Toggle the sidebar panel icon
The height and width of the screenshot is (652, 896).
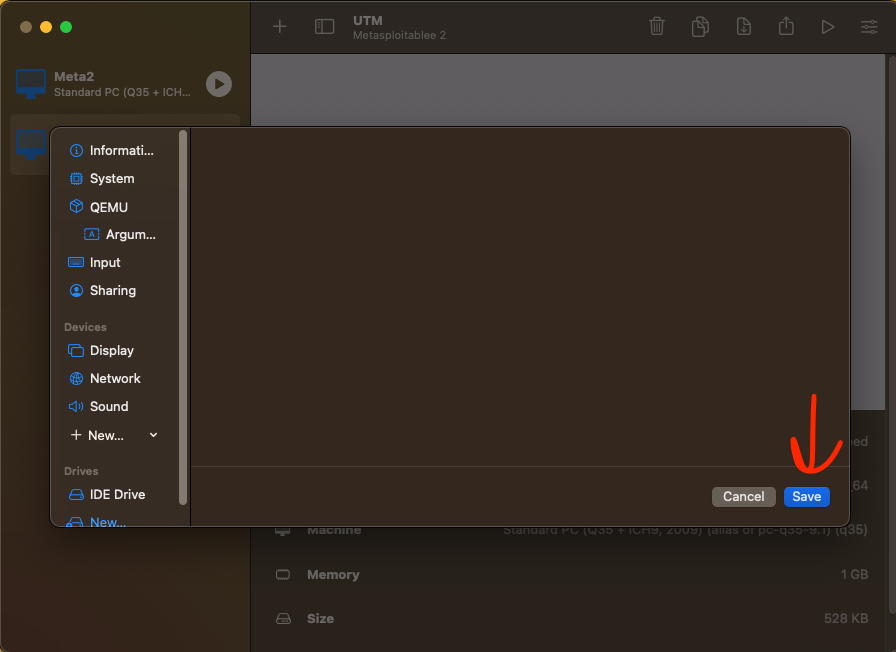pos(325,26)
